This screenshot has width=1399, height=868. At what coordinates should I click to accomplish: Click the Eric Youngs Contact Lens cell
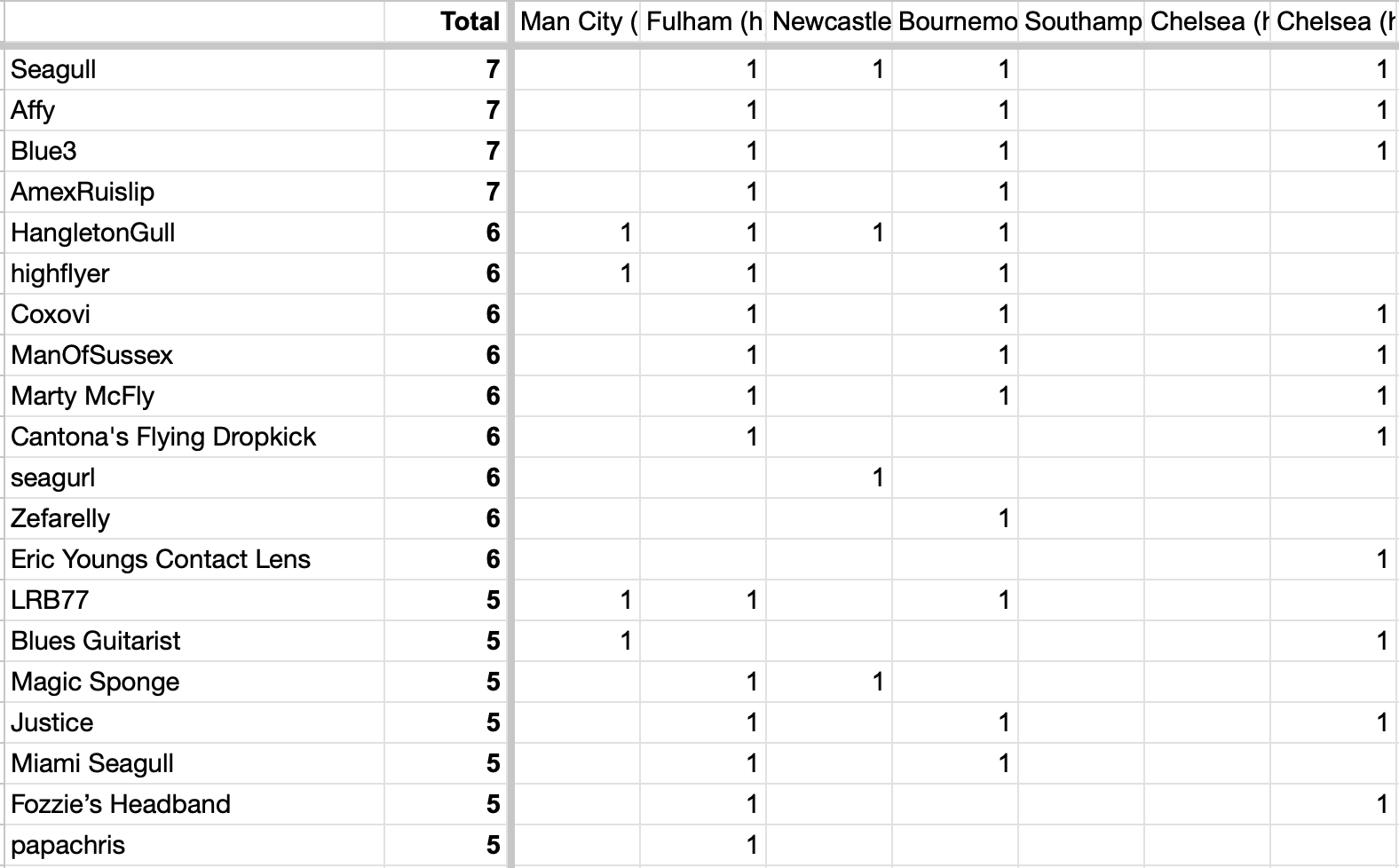[x=194, y=559]
